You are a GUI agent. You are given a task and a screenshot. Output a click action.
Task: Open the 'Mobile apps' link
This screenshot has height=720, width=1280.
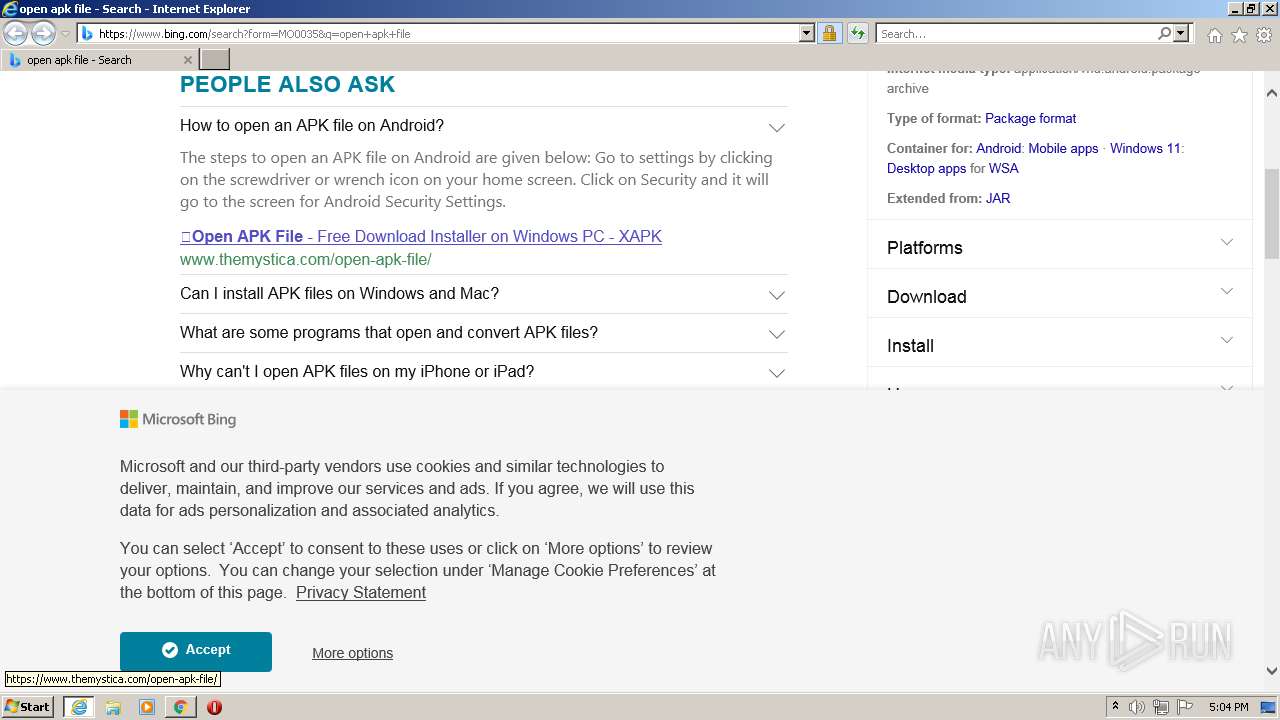click(1063, 148)
